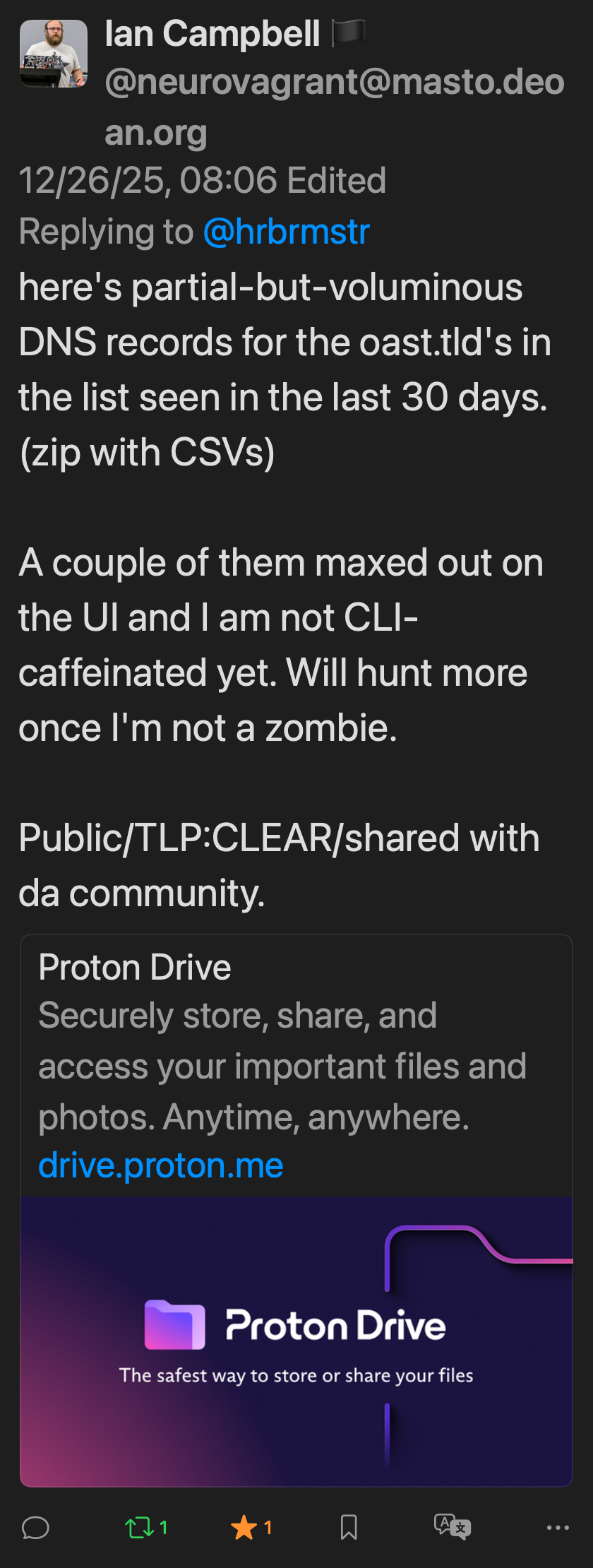The height and width of the screenshot is (1568, 593).
Task: Click the translate post icon
Action: (452, 1527)
